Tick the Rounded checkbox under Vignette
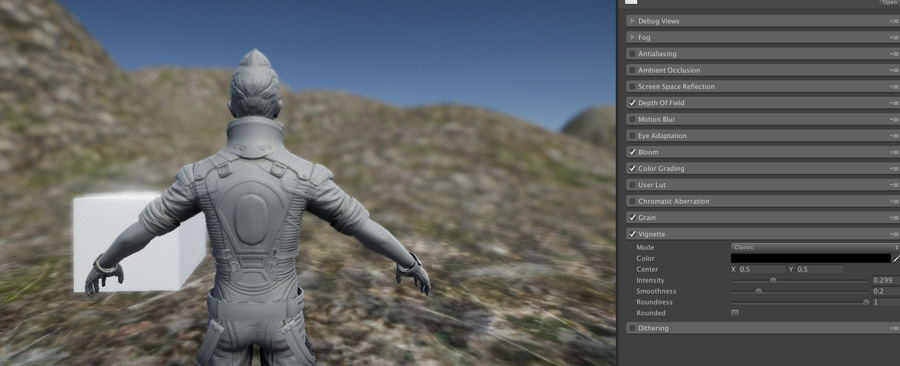Image resolution: width=900 pixels, height=366 pixels. coord(735,313)
